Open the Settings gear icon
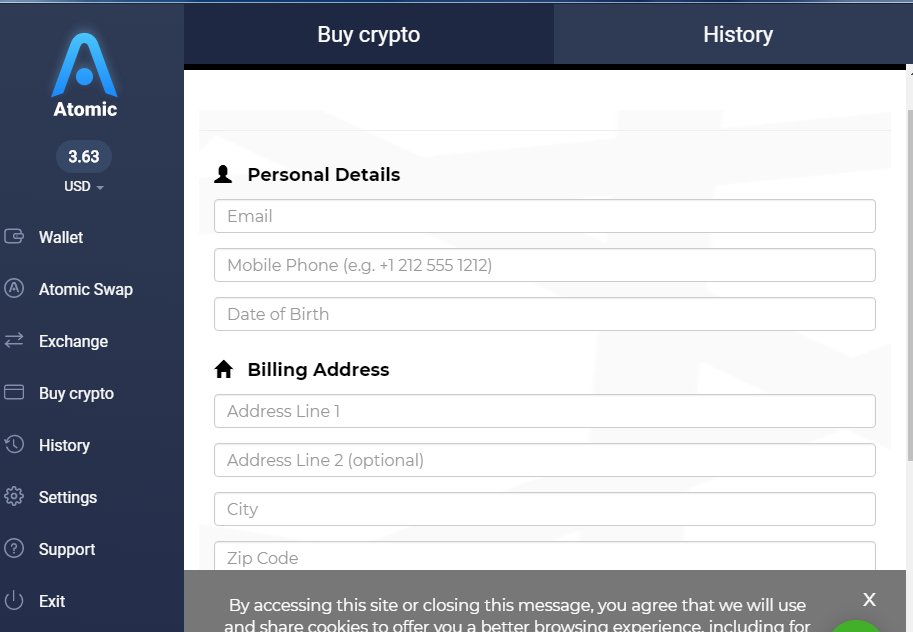Viewport: 913px width, 632px height. pos(14,496)
